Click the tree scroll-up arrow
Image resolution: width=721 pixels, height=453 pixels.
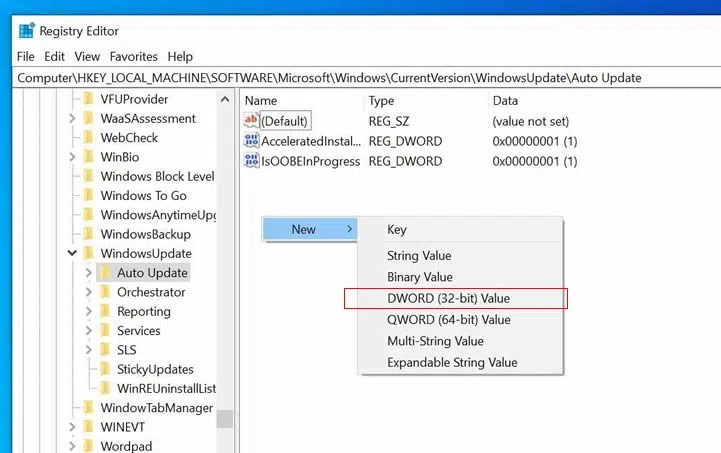click(225, 99)
